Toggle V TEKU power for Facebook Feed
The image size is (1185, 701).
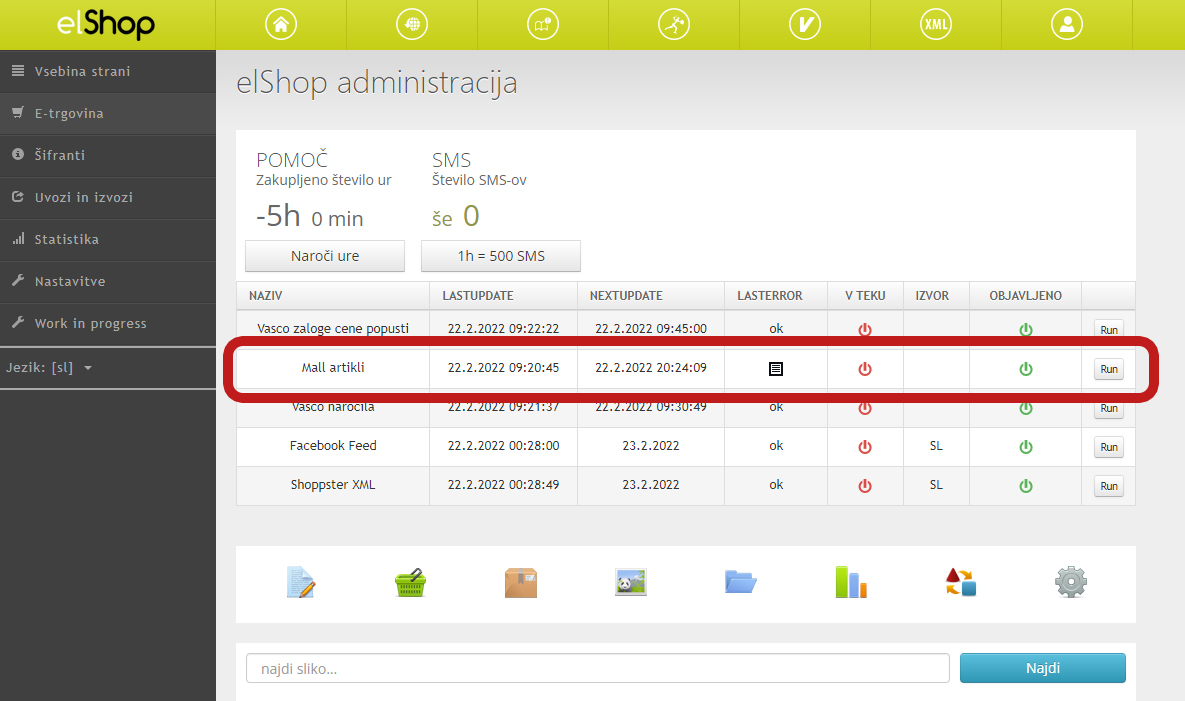coord(865,446)
